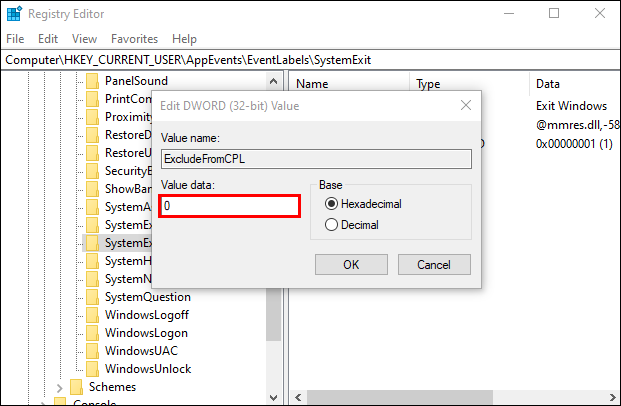Expand the Schemes tree node
This screenshot has height=406, width=621.
(x=59, y=387)
